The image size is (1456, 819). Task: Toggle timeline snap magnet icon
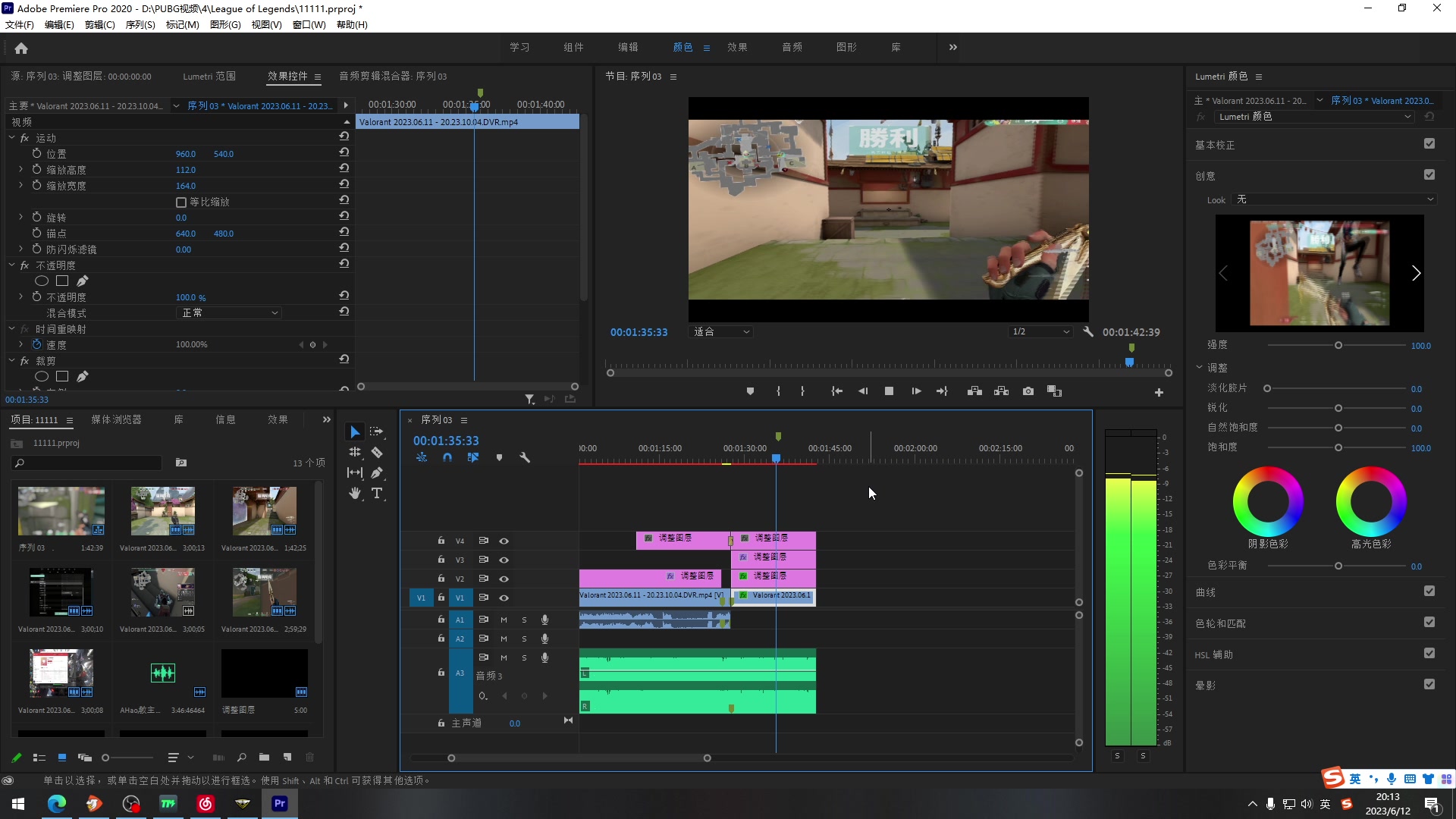[447, 457]
